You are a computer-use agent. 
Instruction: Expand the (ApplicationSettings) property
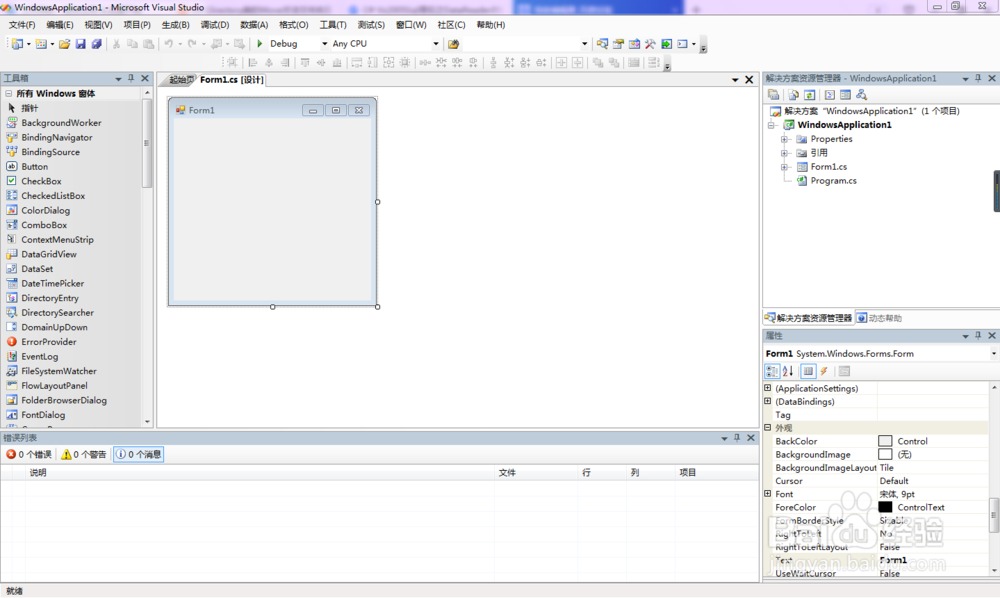pos(768,388)
